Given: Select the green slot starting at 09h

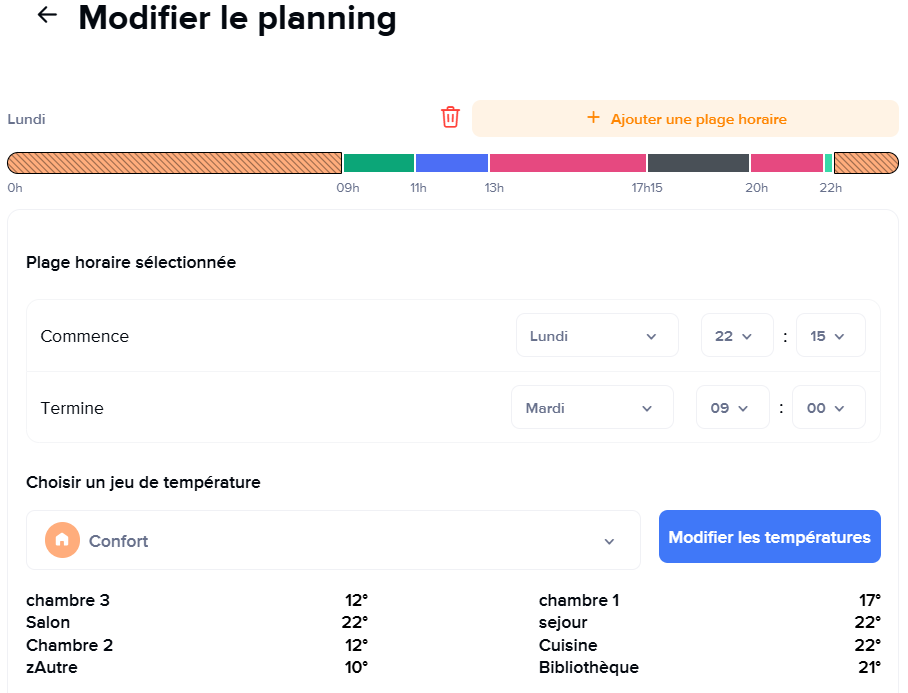Looking at the screenshot, I should click(378, 163).
